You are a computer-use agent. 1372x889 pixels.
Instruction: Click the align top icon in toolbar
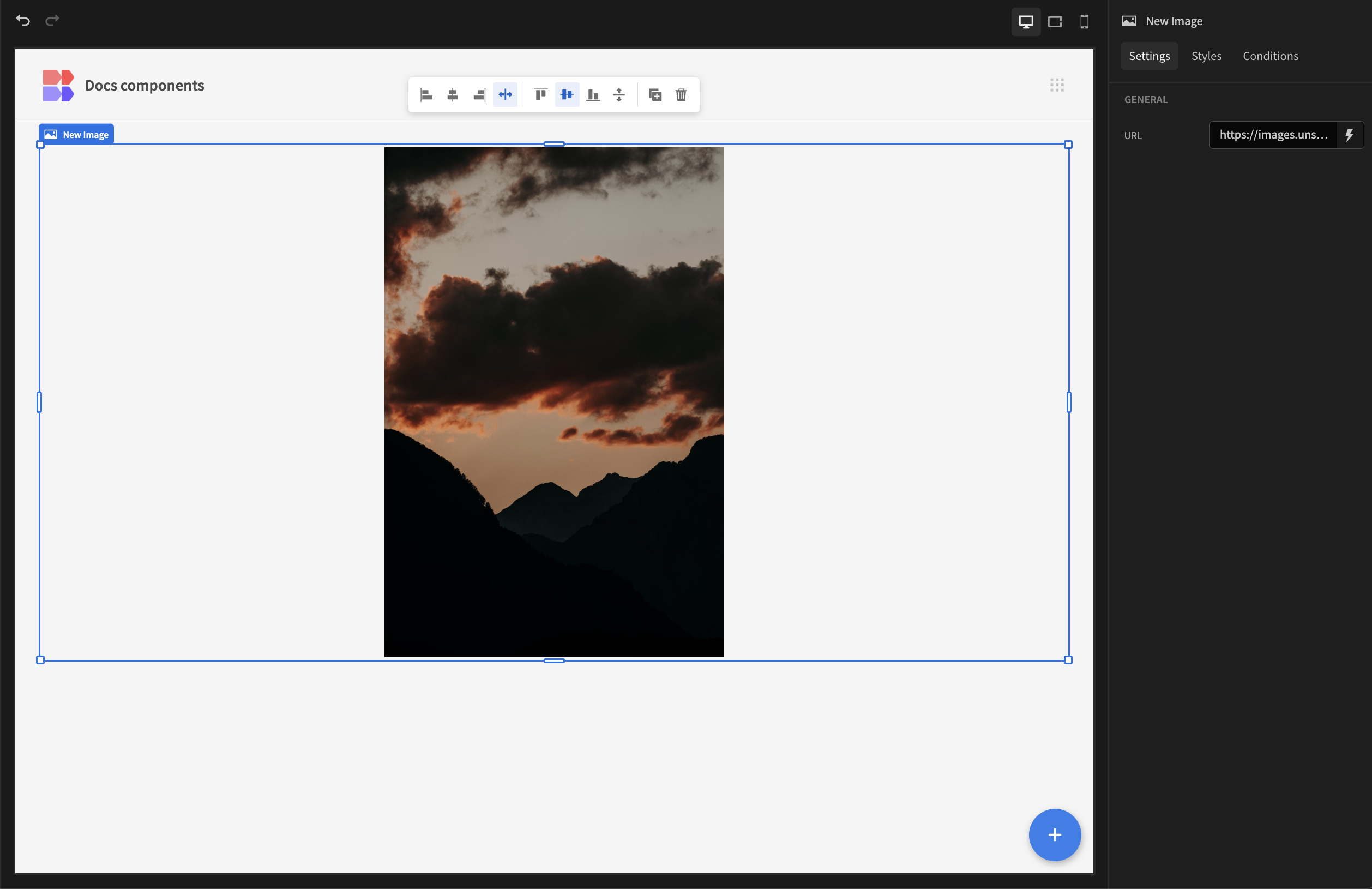(540, 94)
